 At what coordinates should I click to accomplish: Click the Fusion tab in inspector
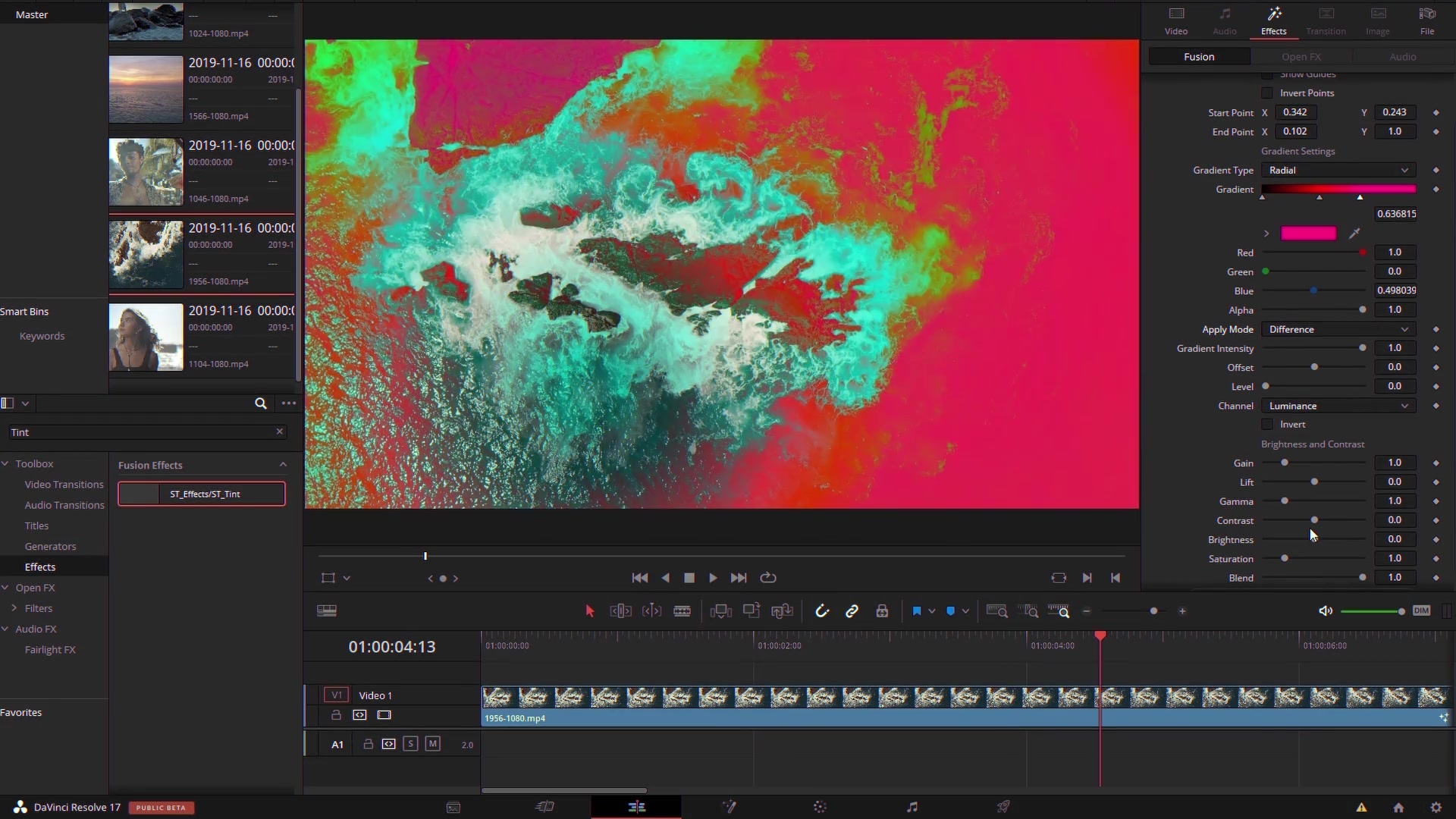pyautogui.click(x=1198, y=57)
